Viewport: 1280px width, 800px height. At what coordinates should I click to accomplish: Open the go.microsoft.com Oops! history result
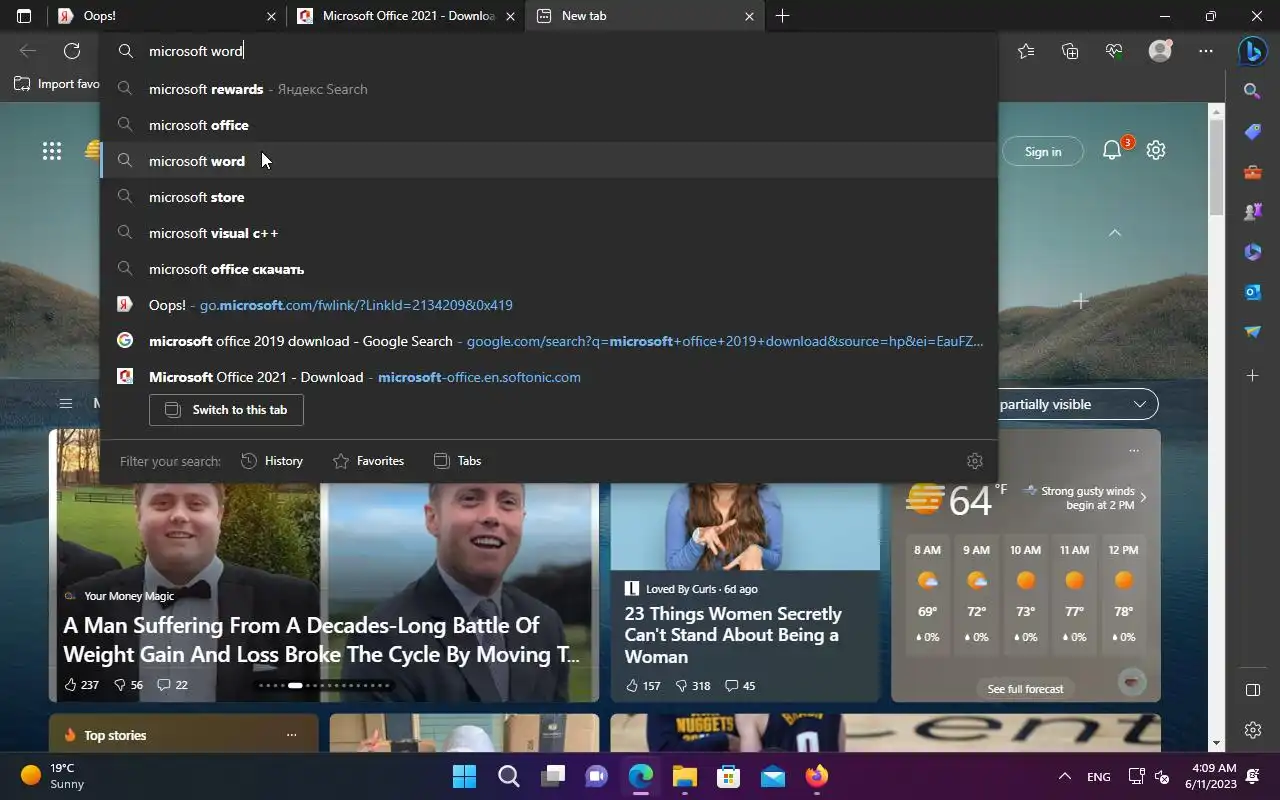[549, 305]
